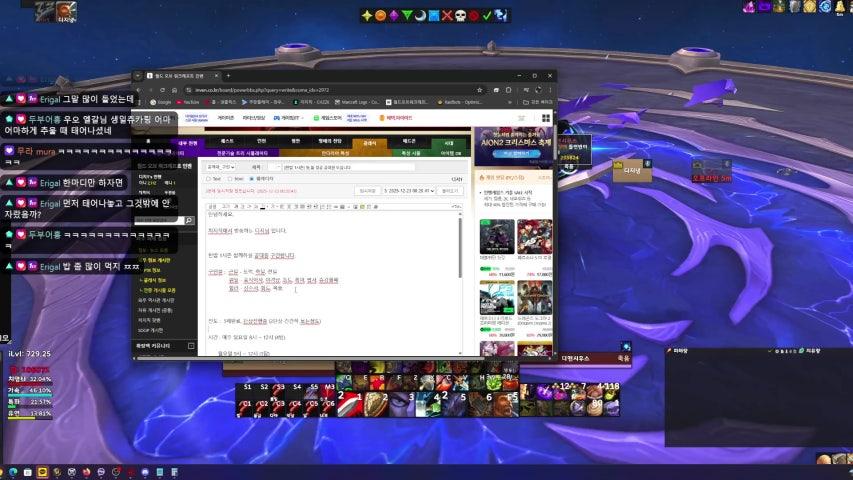
Task: Bookmark this page with the star icon
Action: 479,90
